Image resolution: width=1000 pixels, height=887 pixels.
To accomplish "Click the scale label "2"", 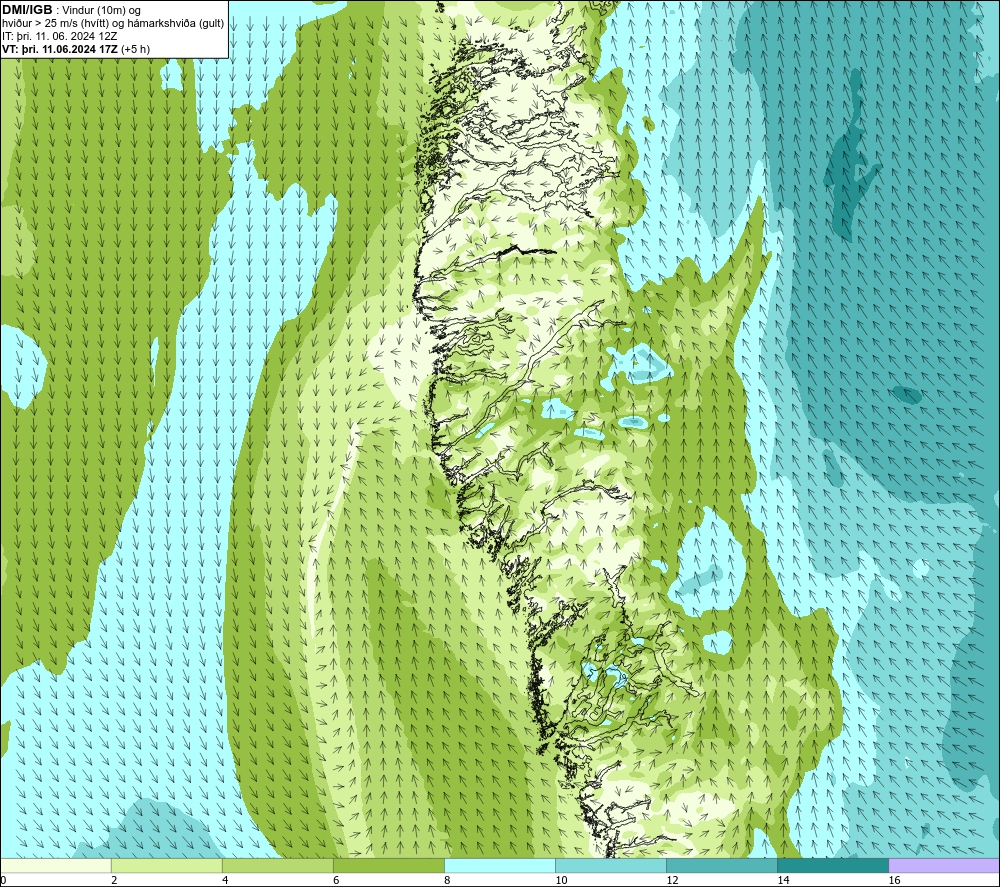I will (114, 880).
